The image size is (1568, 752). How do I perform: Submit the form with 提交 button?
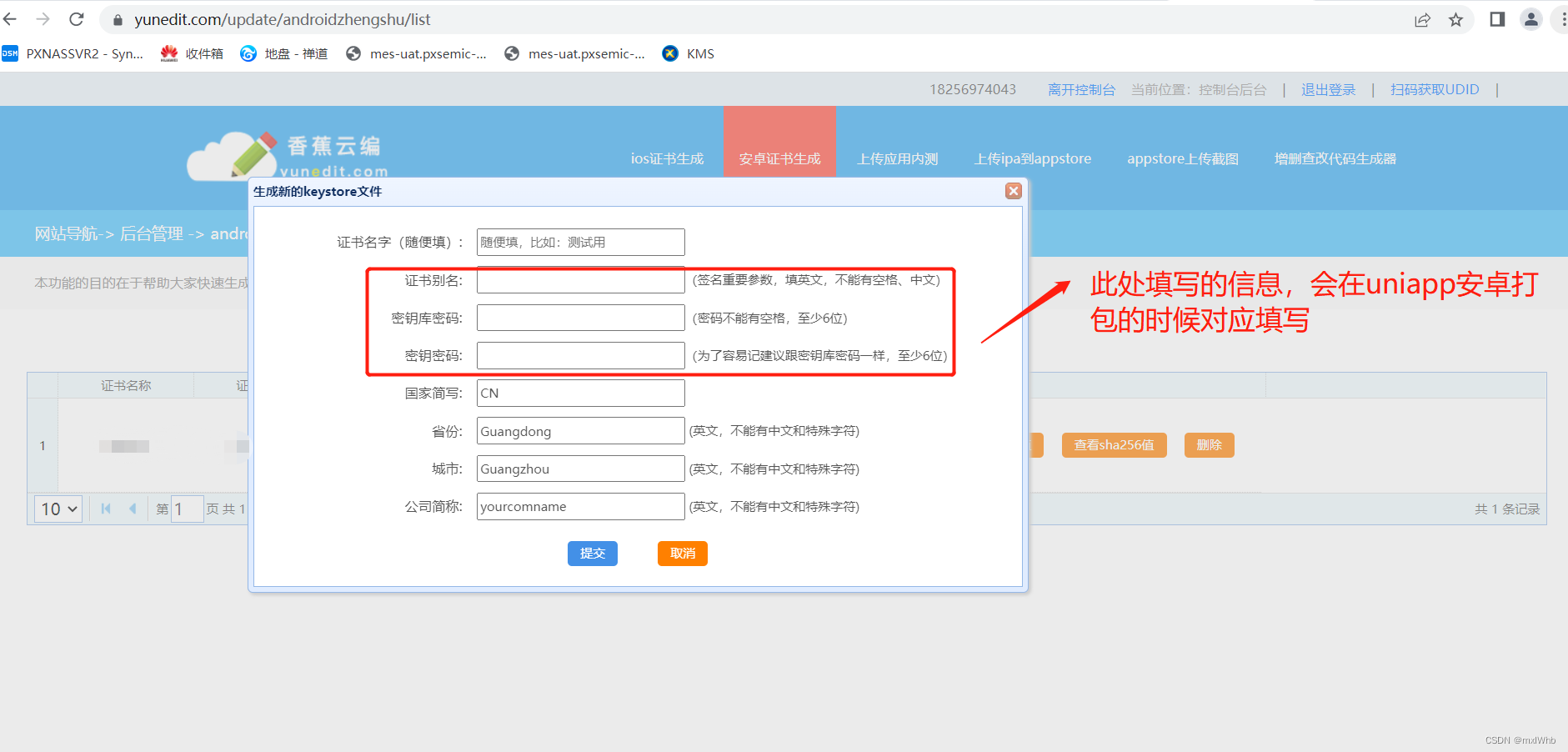[593, 554]
